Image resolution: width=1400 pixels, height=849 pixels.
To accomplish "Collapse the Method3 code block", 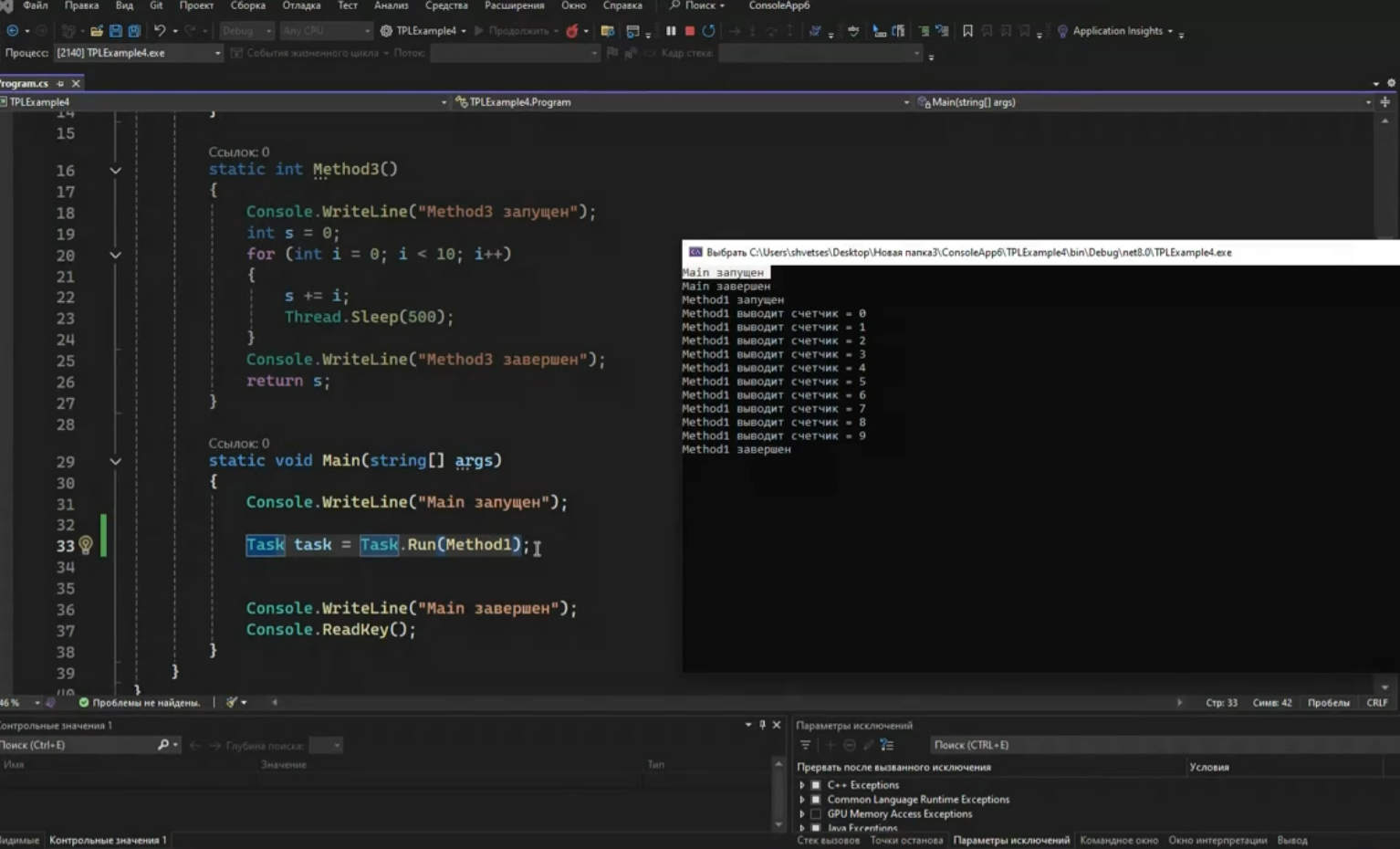I will tap(116, 171).
